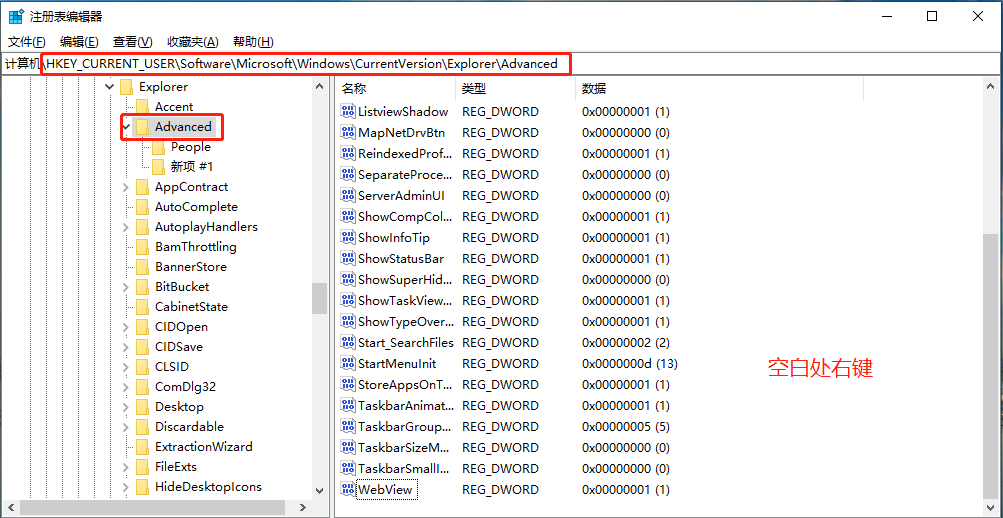Expand the AutoplayHandlers tree node
Image resolution: width=1003 pixels, height=518 pixels.
pyautogui.click(x=125, y=227)
